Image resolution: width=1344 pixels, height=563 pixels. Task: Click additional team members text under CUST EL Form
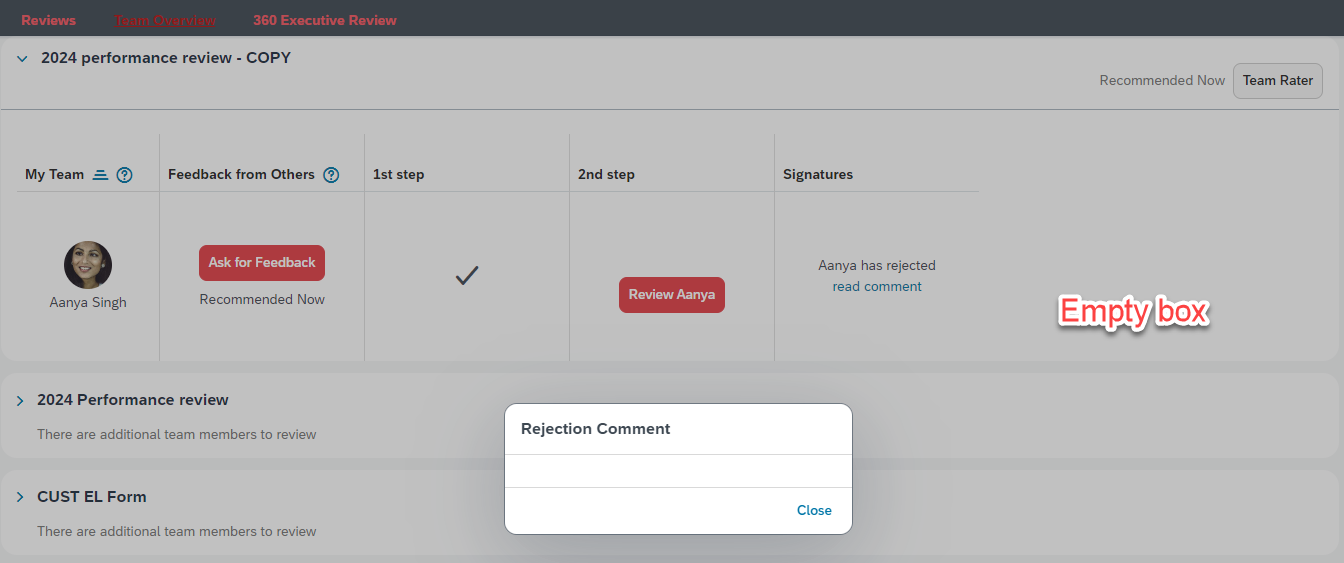point(177,532)
